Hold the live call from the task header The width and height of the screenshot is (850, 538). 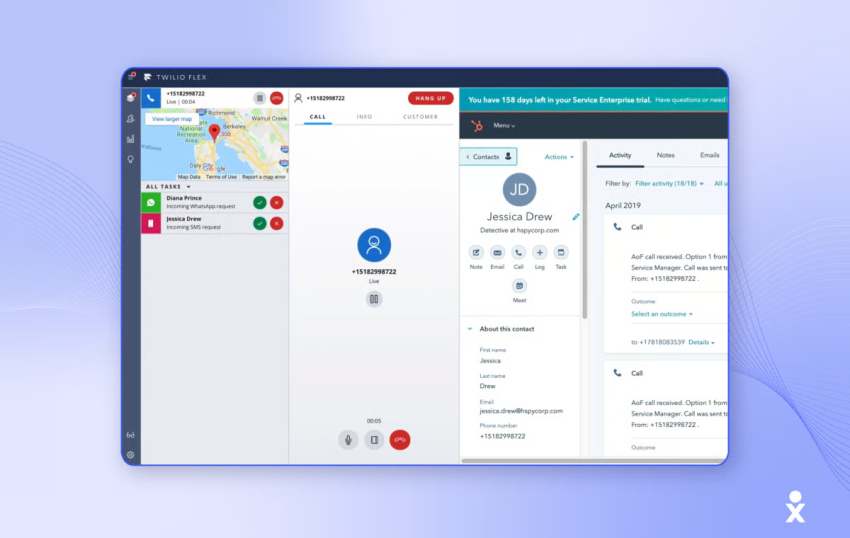coord(260,98)
